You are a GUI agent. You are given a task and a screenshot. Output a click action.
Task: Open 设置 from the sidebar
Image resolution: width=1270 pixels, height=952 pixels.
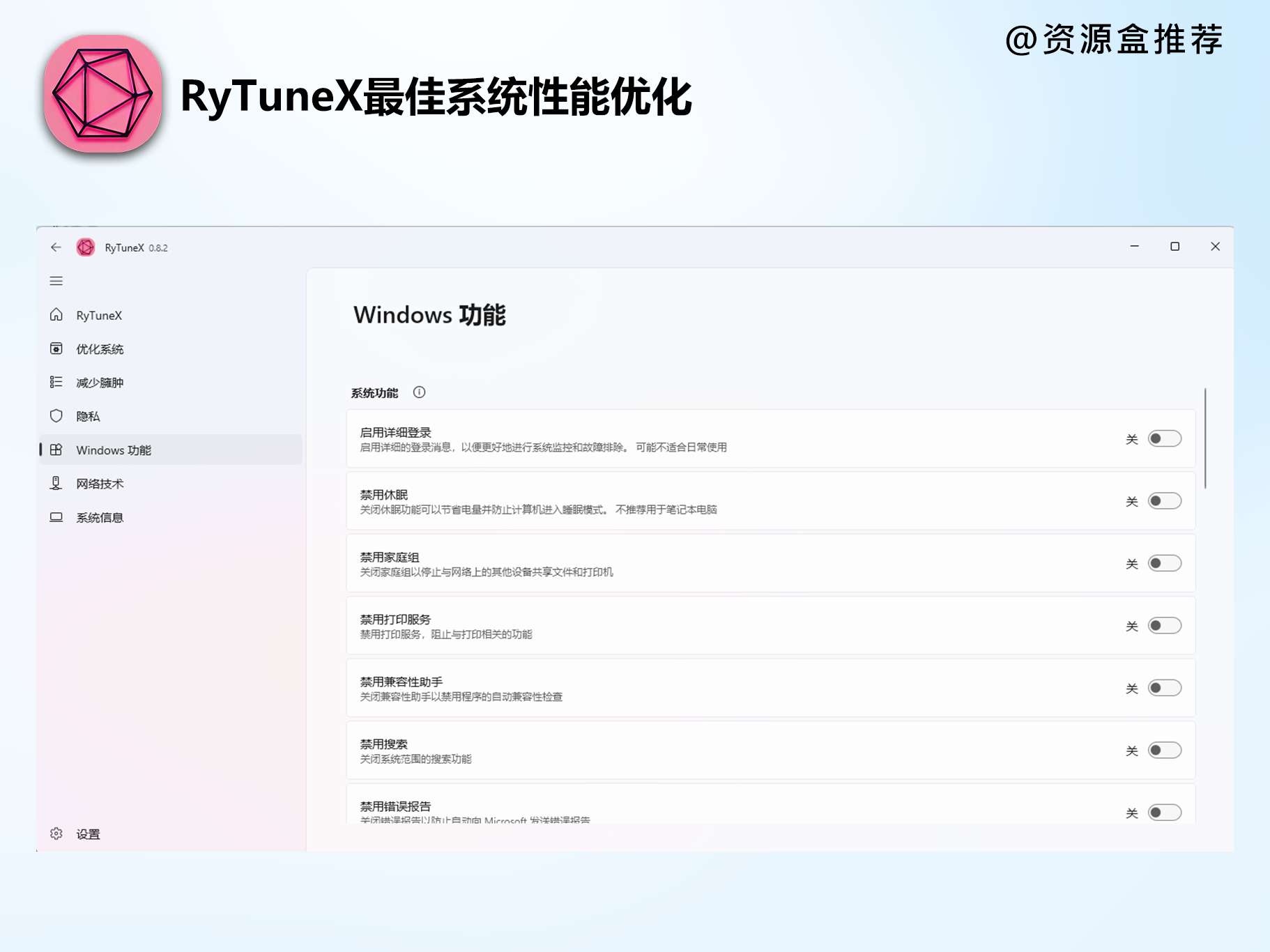171,834
